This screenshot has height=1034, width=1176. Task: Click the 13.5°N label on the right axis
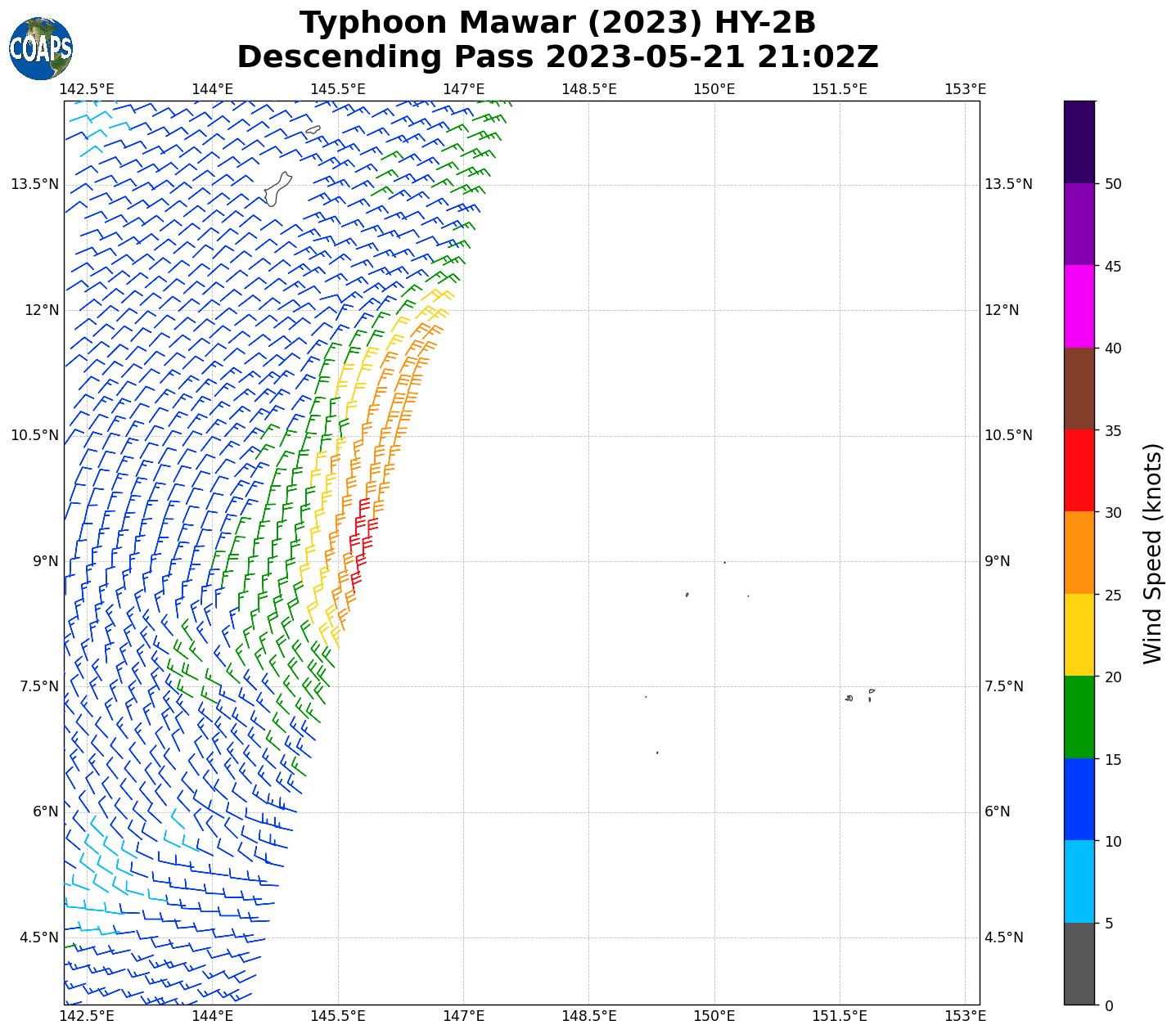pos(1007,184)
